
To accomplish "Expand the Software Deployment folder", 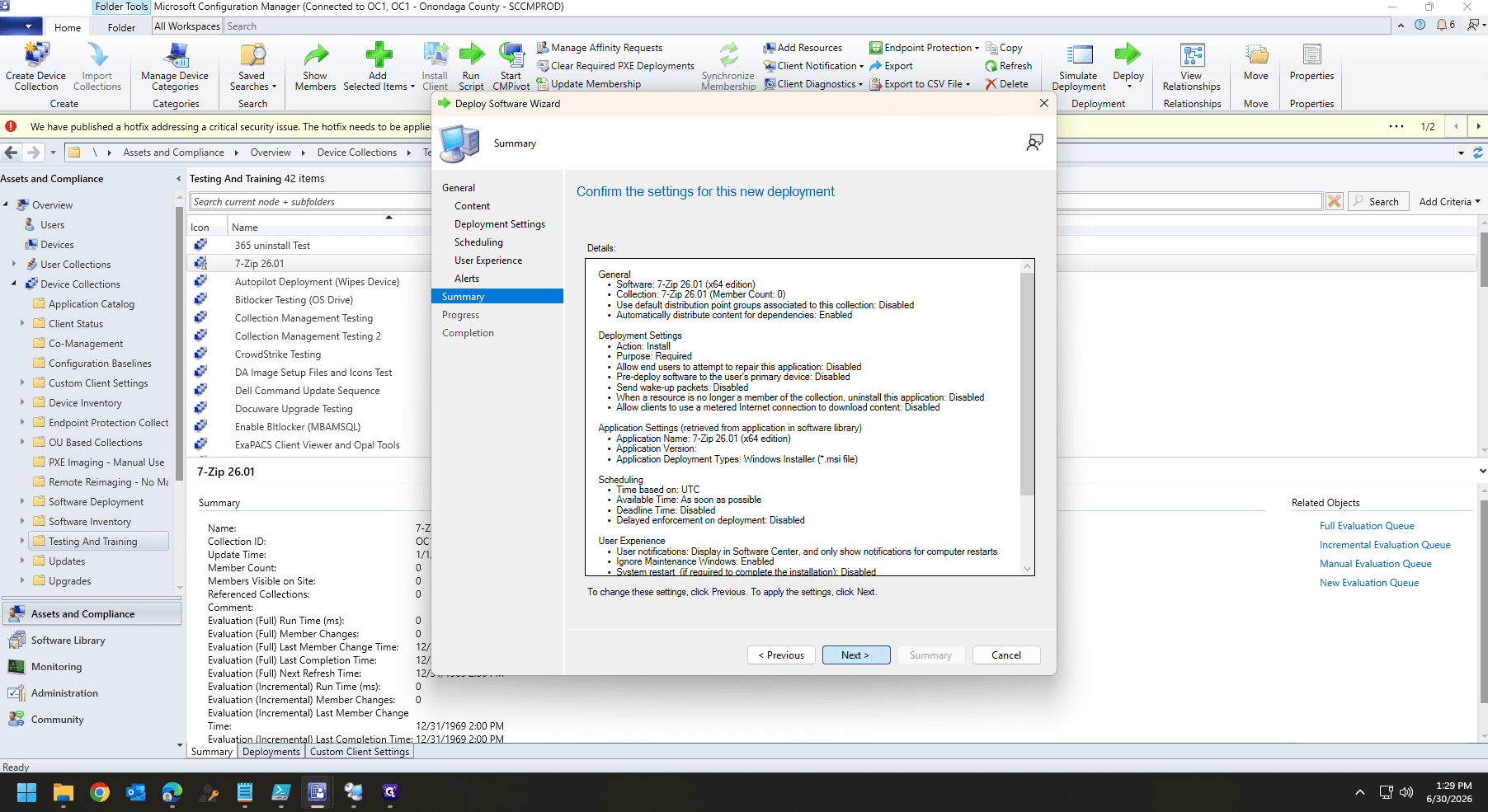I will click(x=22, y=501).
